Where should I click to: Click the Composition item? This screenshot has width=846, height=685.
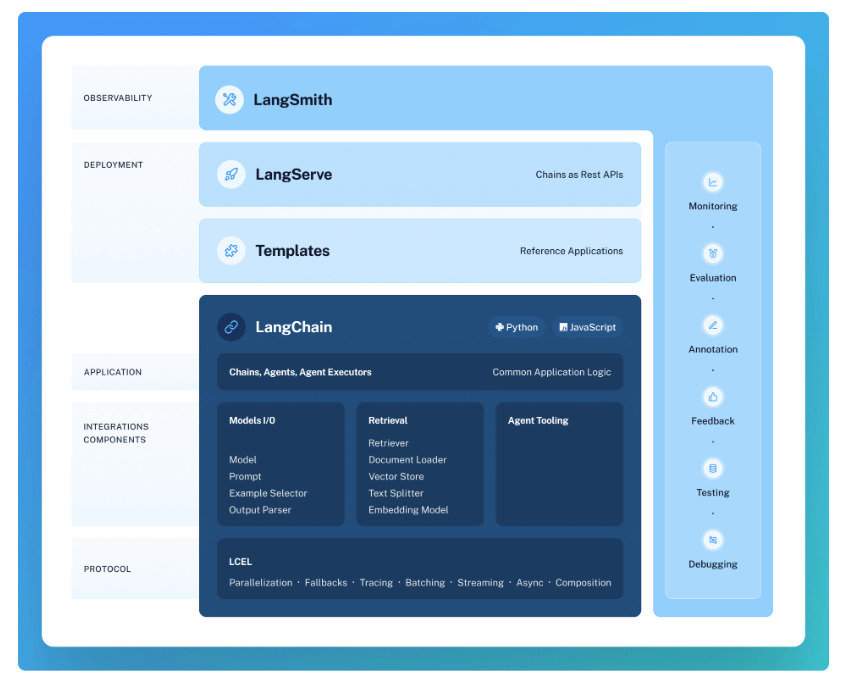pos(583,583)
